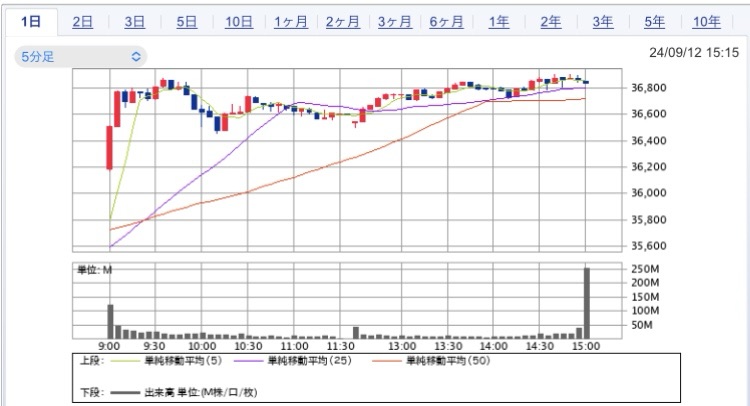The width and height of the screenshot is (750, 406).
Task: Click the 250M volume axis label
Action: 645,269
